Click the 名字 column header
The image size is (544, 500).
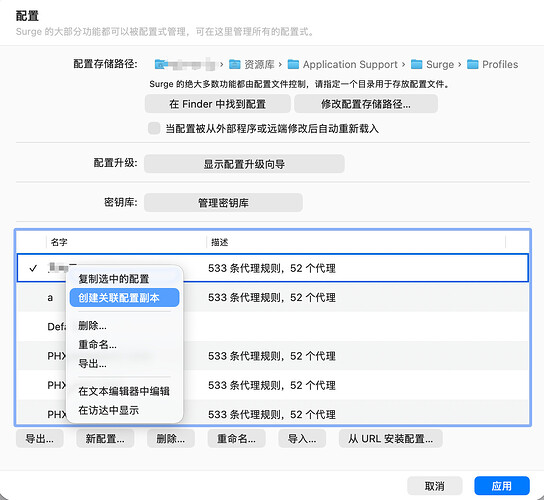[126, 242]
